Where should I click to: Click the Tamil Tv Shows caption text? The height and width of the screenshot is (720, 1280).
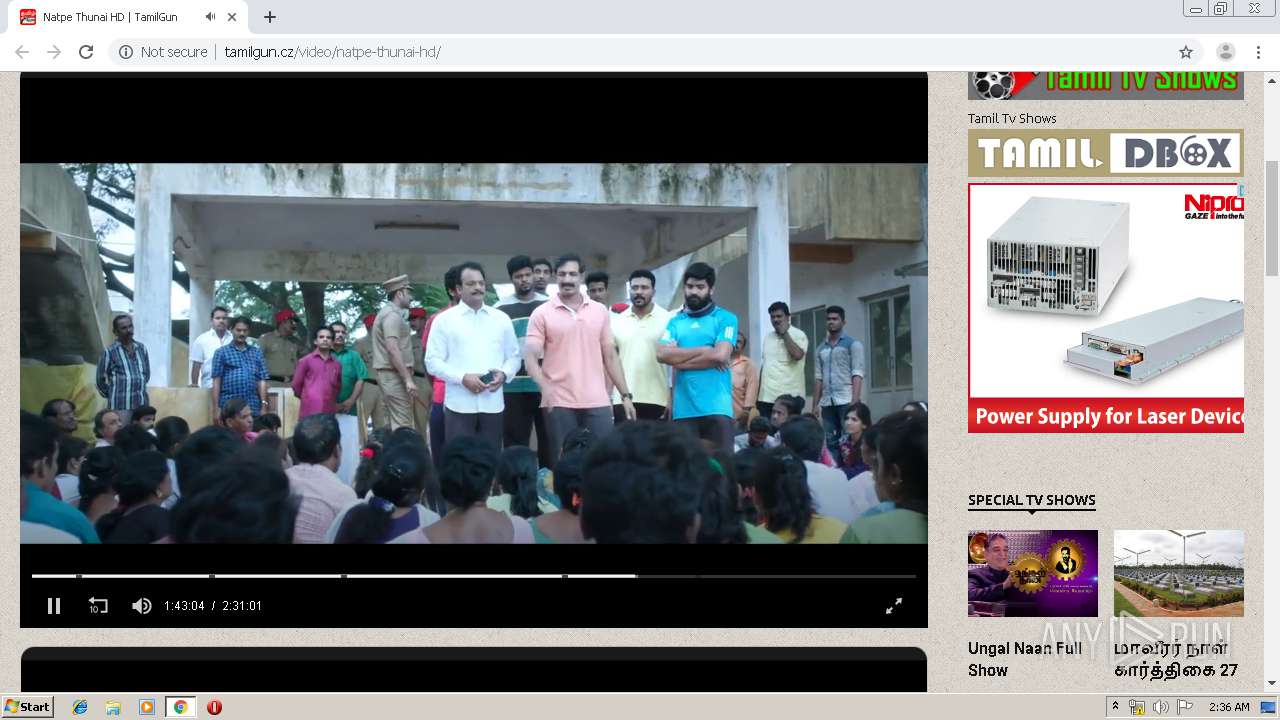[1012, 118]
